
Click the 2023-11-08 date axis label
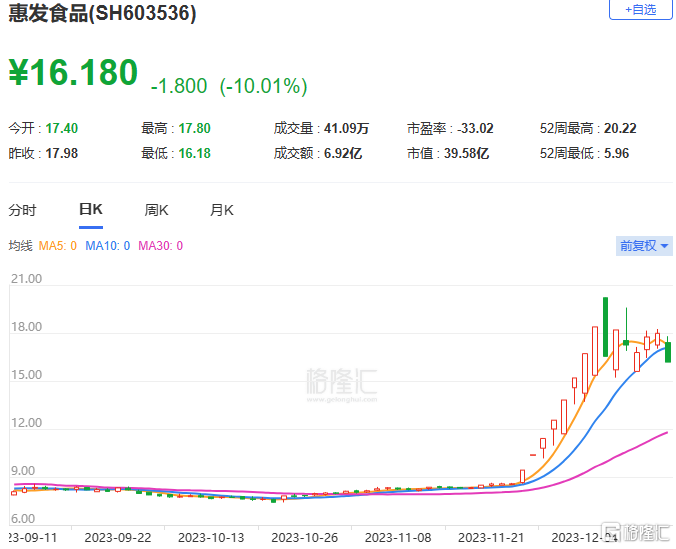tap(398, 538)
